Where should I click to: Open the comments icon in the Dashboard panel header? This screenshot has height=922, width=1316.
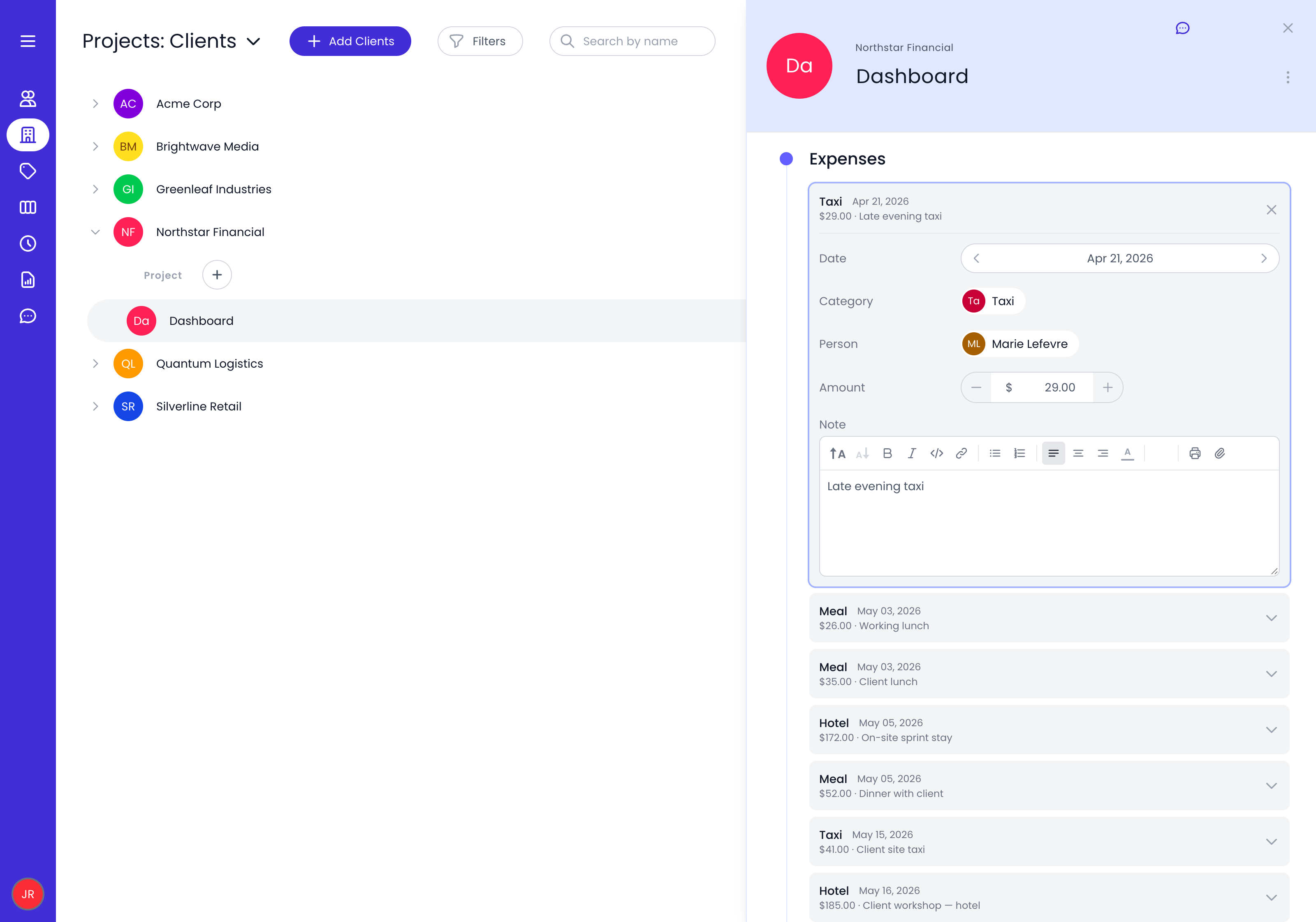click(1182, 28)
